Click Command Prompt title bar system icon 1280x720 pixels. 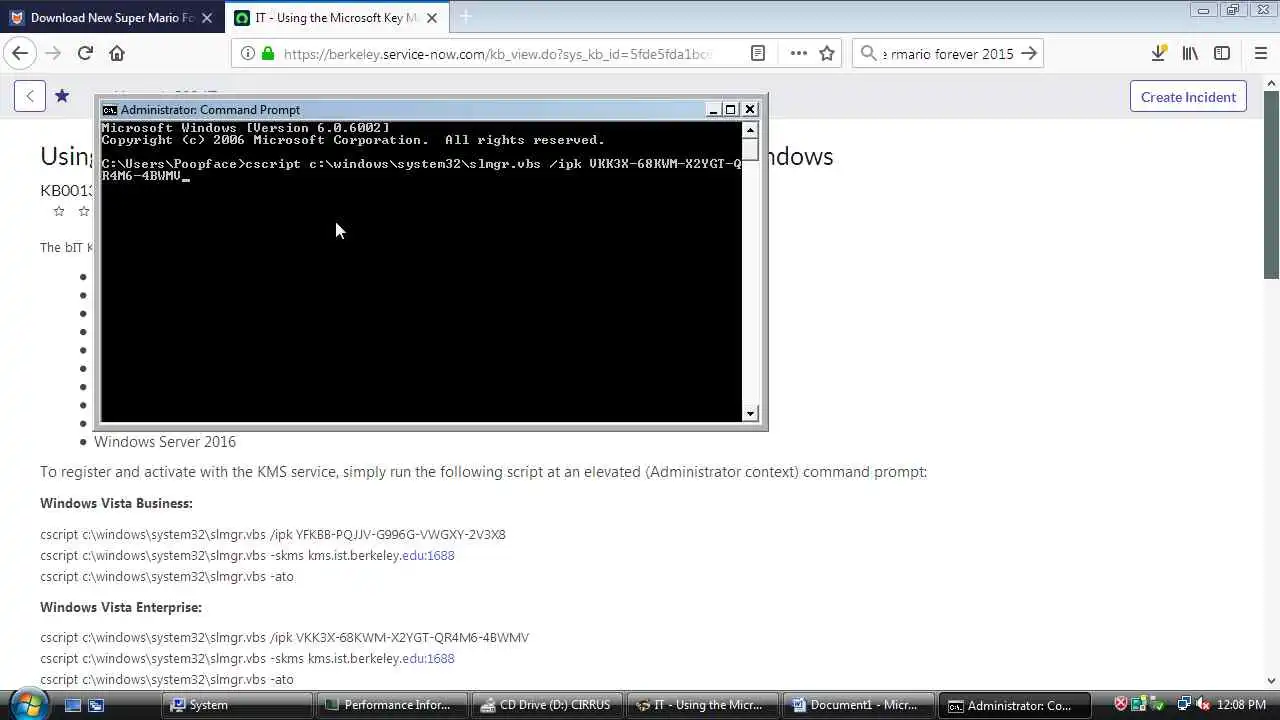(x=110, y=110)
